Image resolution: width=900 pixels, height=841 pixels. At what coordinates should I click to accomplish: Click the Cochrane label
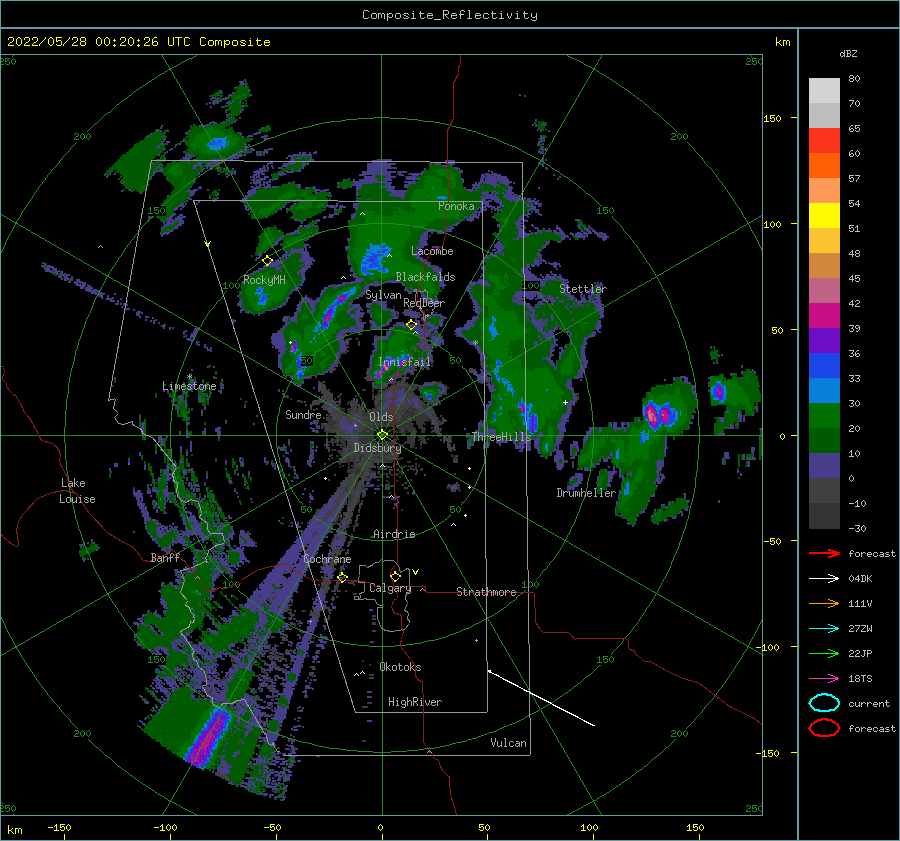pyautogui.click(x=327, y=559)
